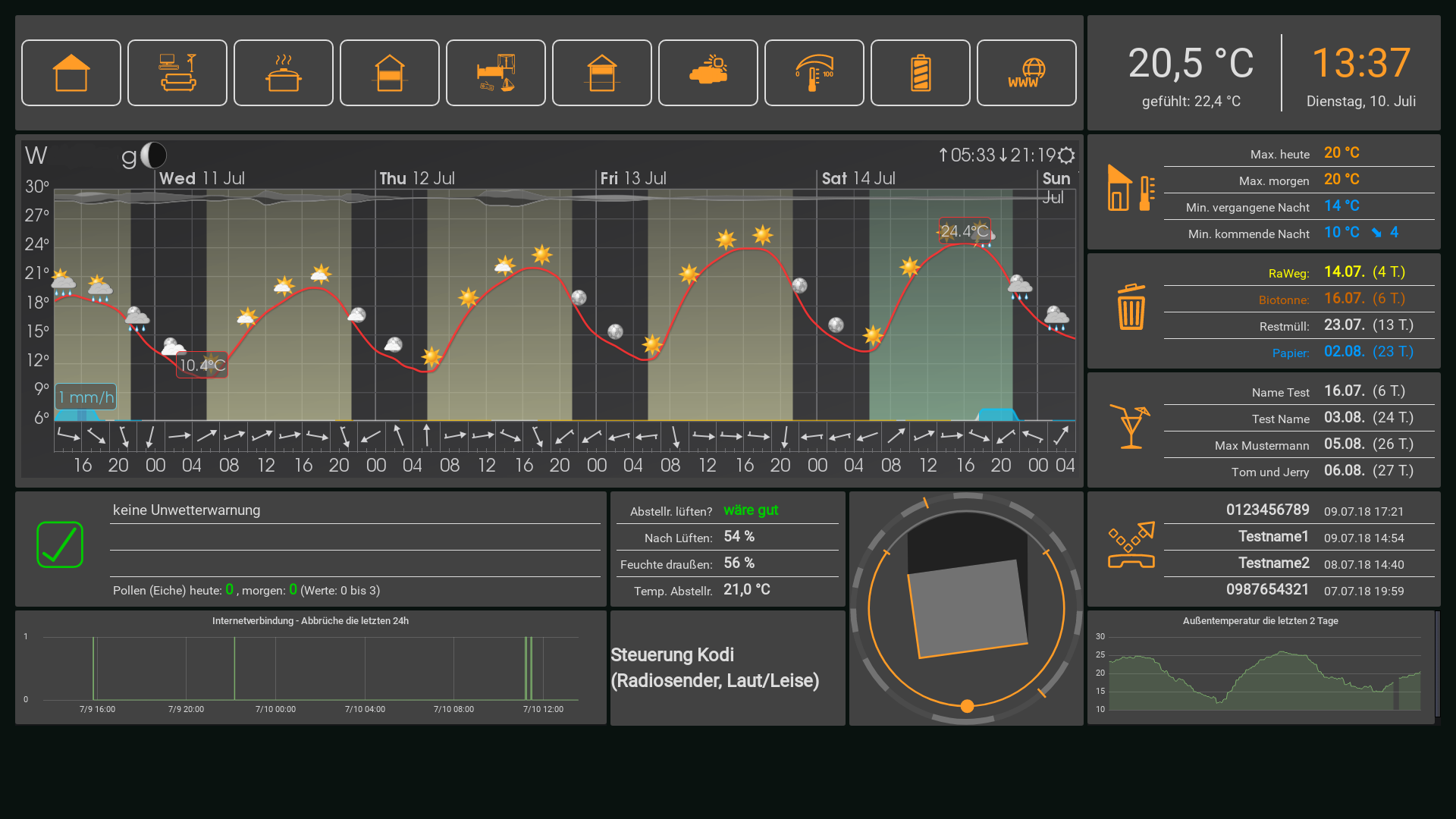Open the bedroom and kids room page
Screen dimensions: 1456x819
pos(496,73)
